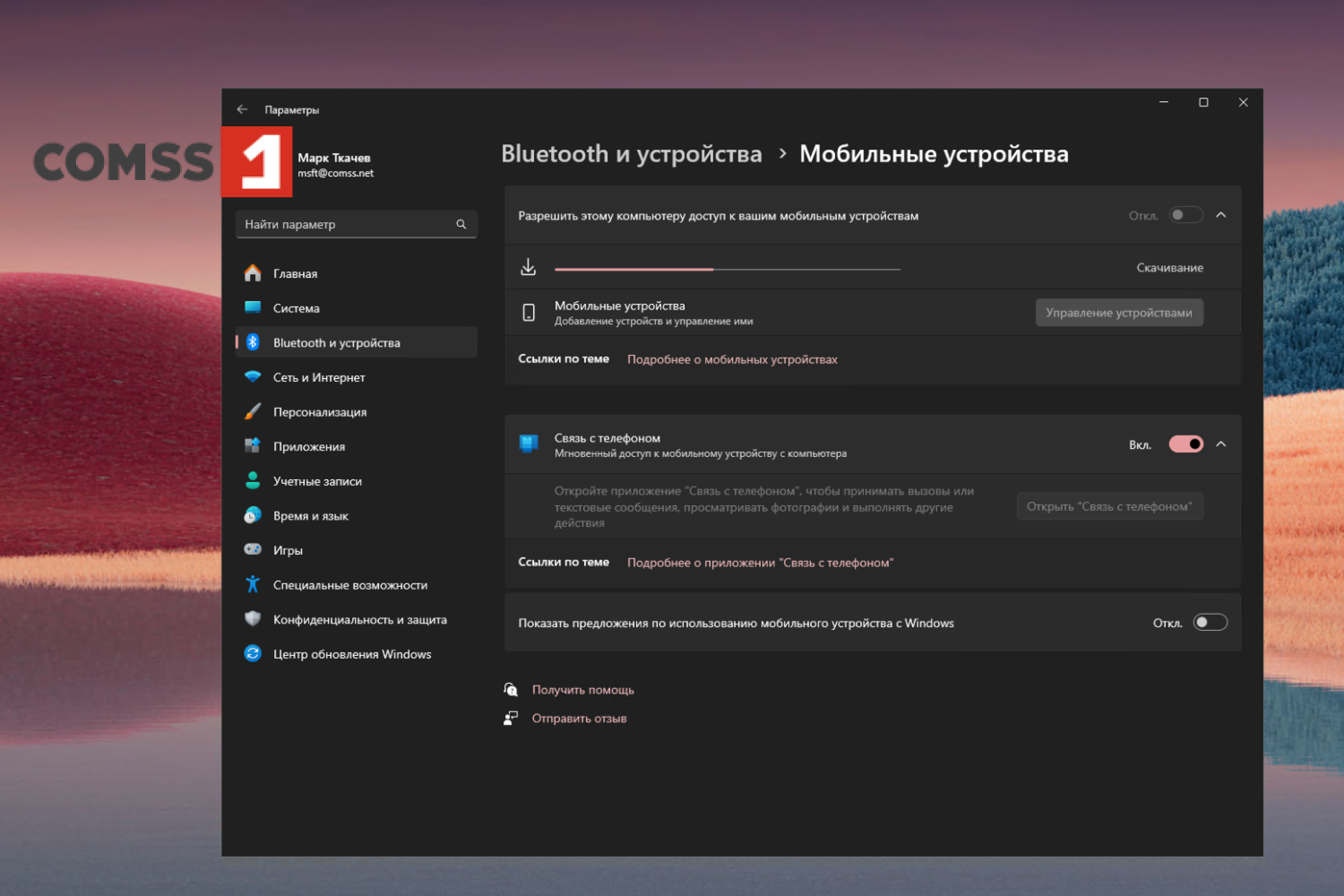The width and height of the screenshot is (1344, 896).
Task: Open Персонализация settings
Action: (x=356, y=412)
